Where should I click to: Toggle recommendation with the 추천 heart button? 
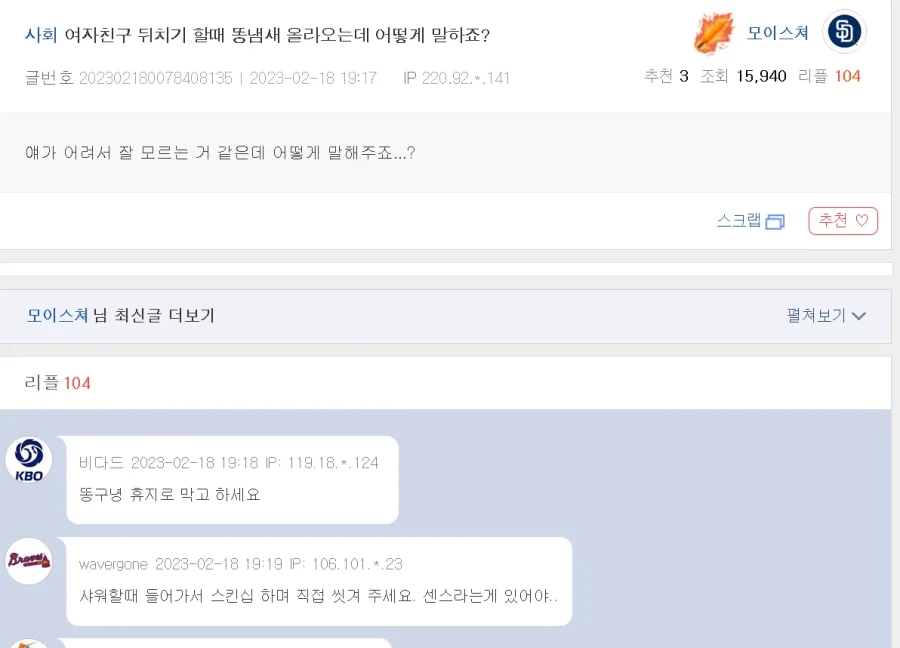(843, 221)
